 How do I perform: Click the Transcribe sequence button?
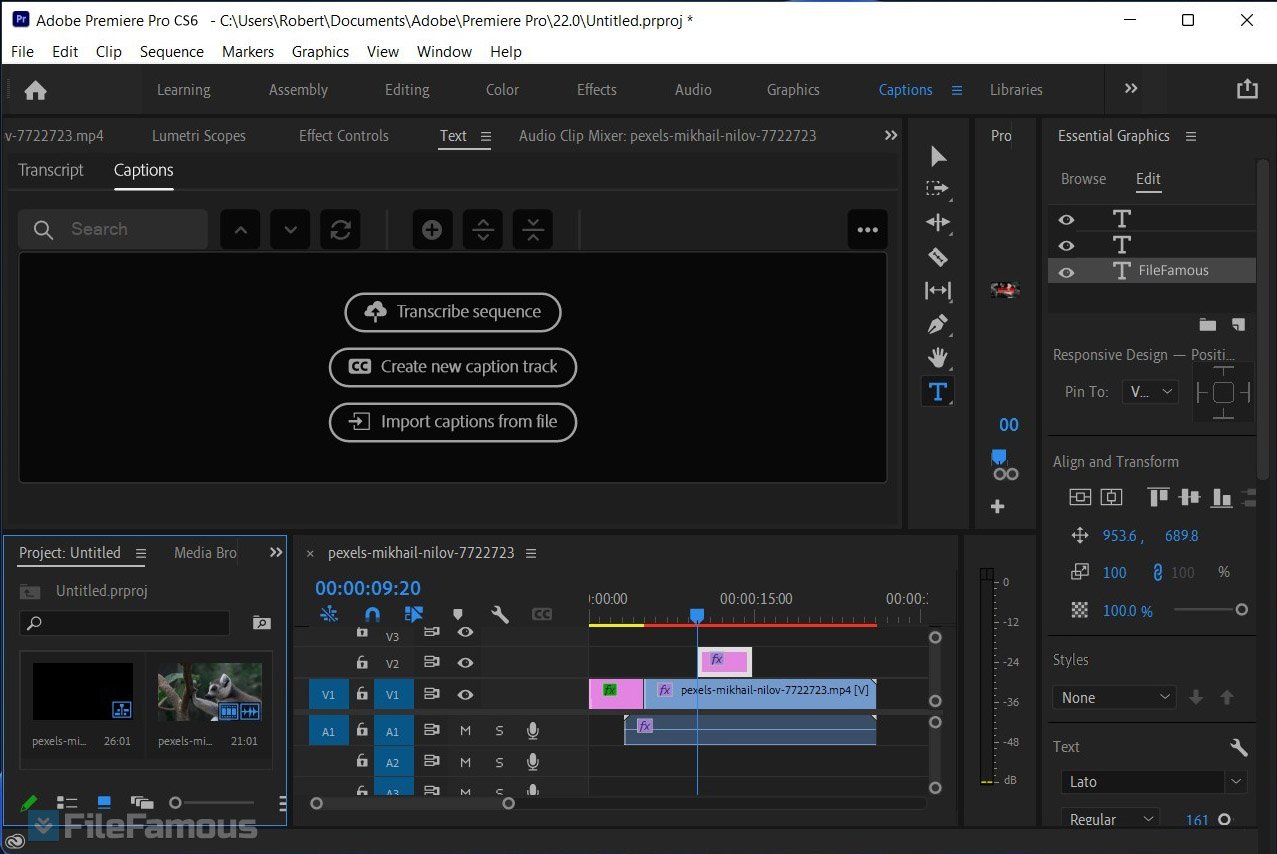click(x=453, y=312)
